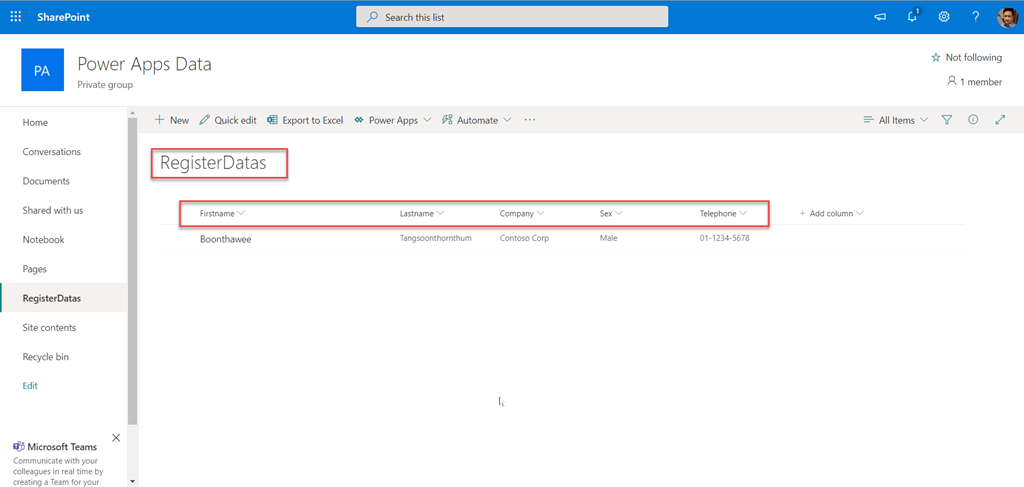Click the Microsoft Teams promo heading

tap(62, 447)
